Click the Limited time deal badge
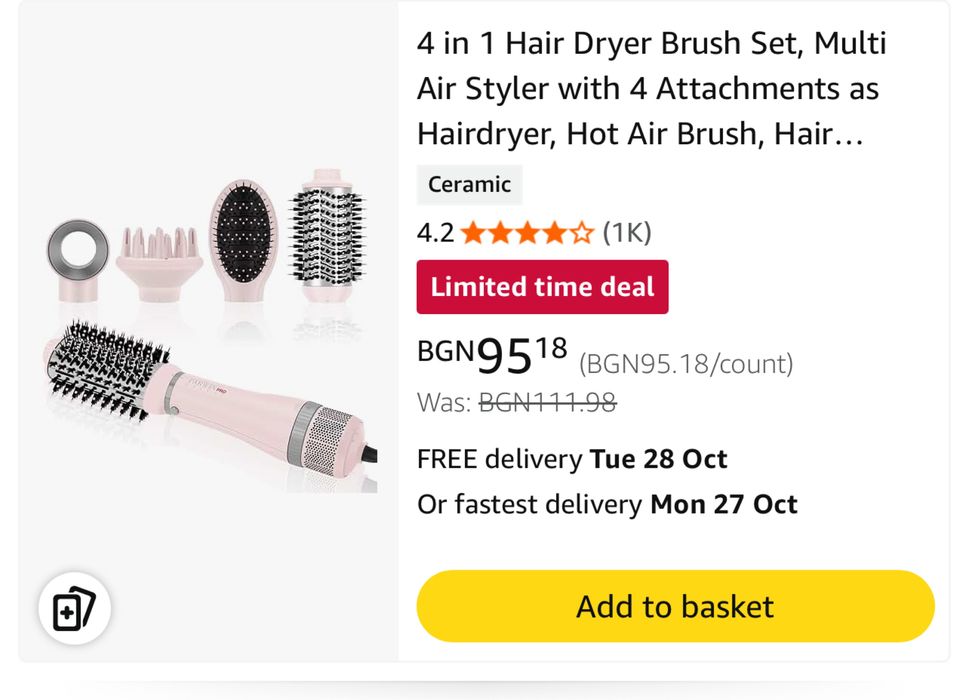 (x=542, y=287)
